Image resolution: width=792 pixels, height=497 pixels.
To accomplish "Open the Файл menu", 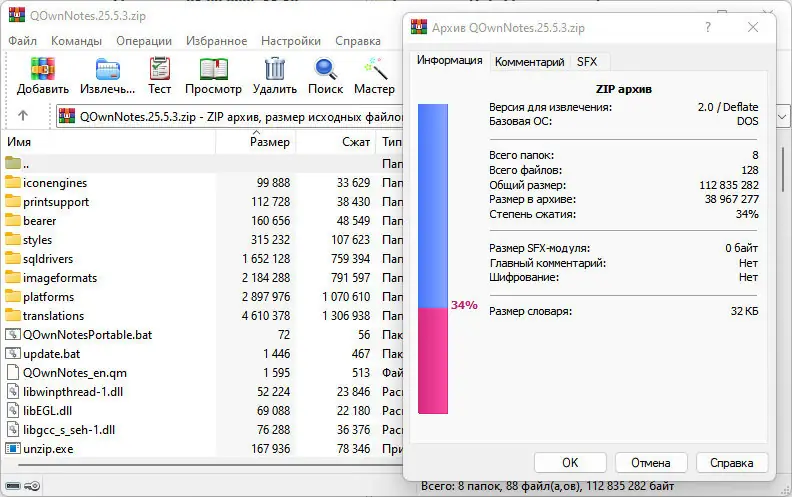I will pos(22,41).
